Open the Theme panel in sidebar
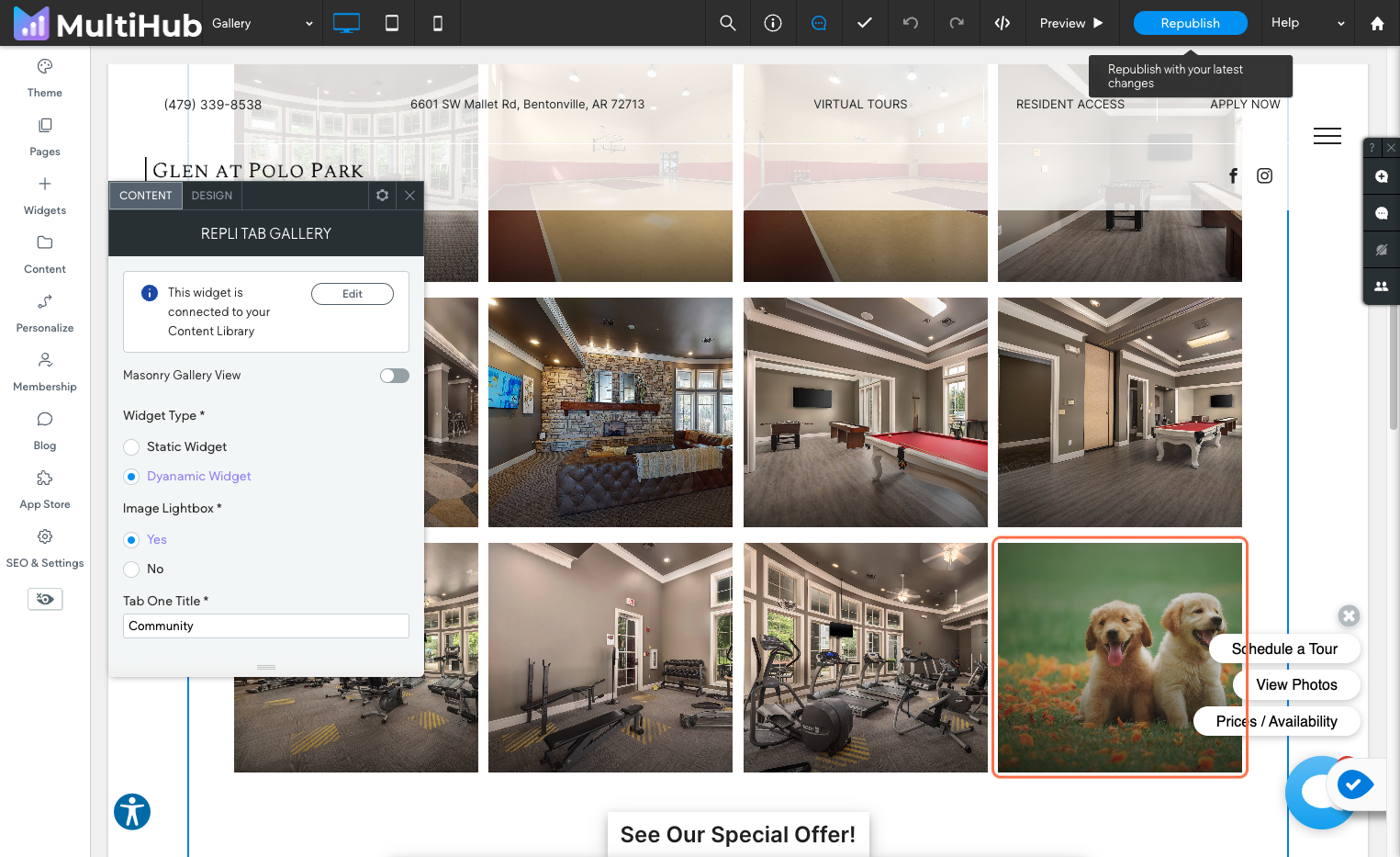Screen dimensions: 1400x857 click(45, 78)
